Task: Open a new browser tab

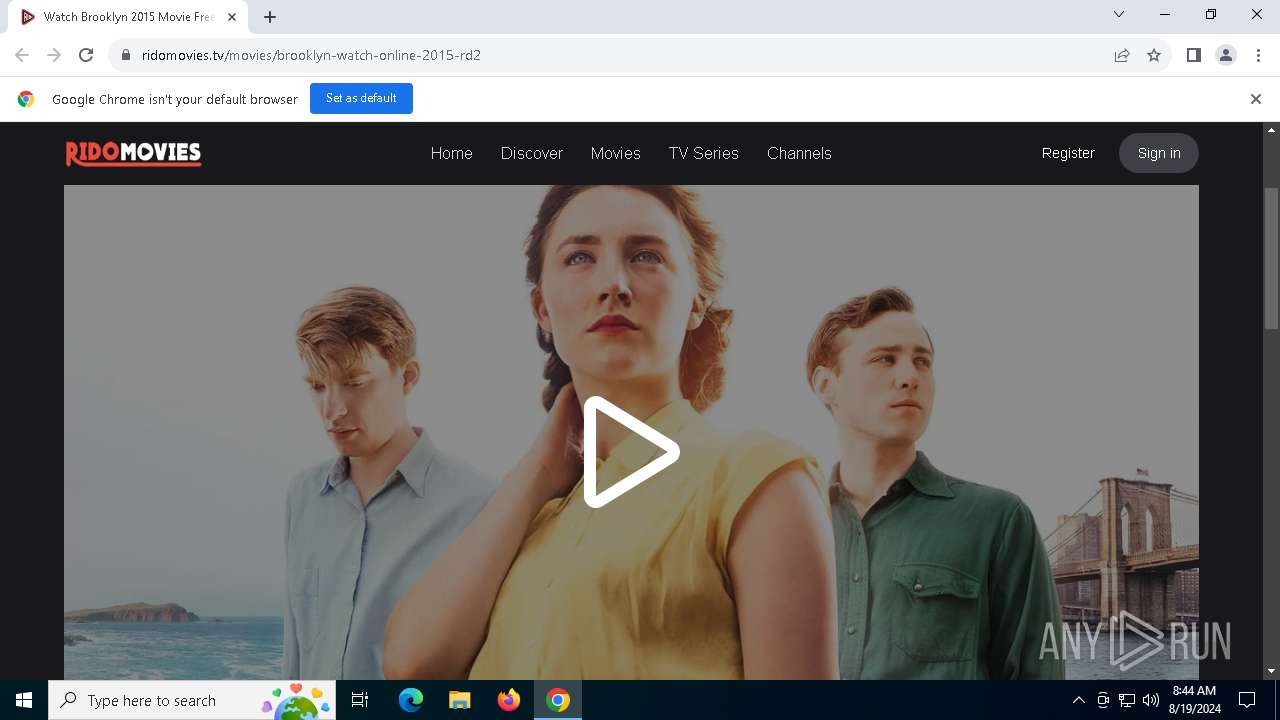Action: pos(270,16)
